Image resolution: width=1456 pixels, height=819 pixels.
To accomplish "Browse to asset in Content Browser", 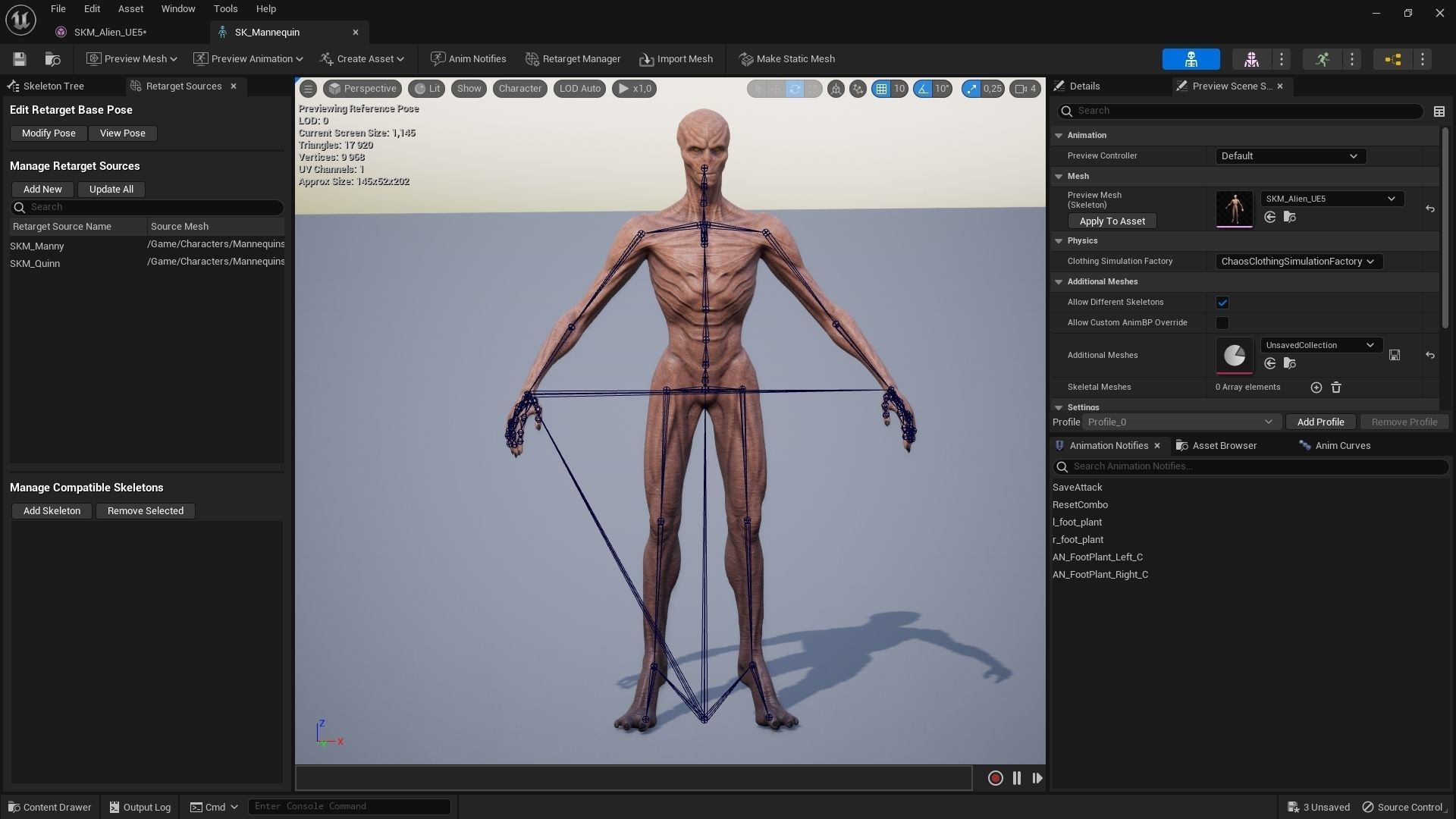I will coord(52,59).
